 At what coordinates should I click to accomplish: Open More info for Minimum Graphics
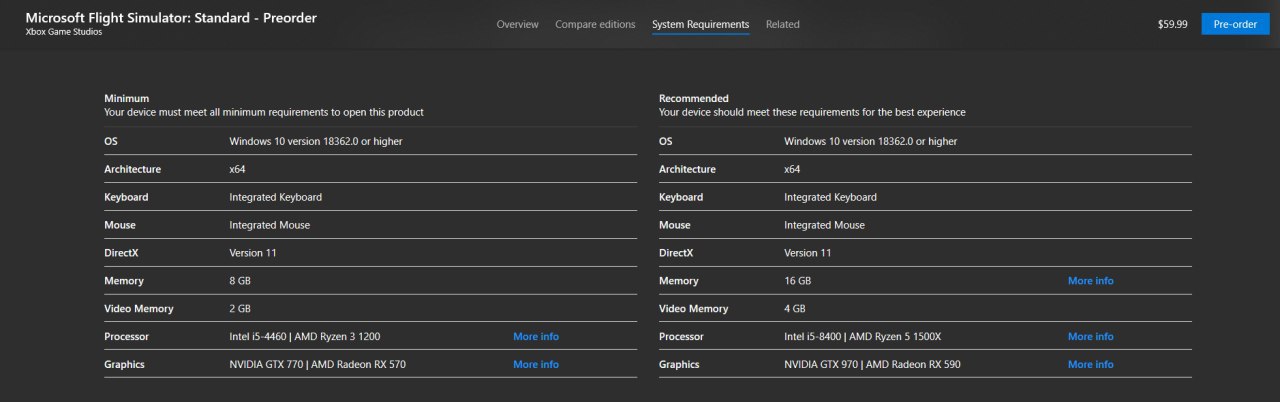click(536, 365)
